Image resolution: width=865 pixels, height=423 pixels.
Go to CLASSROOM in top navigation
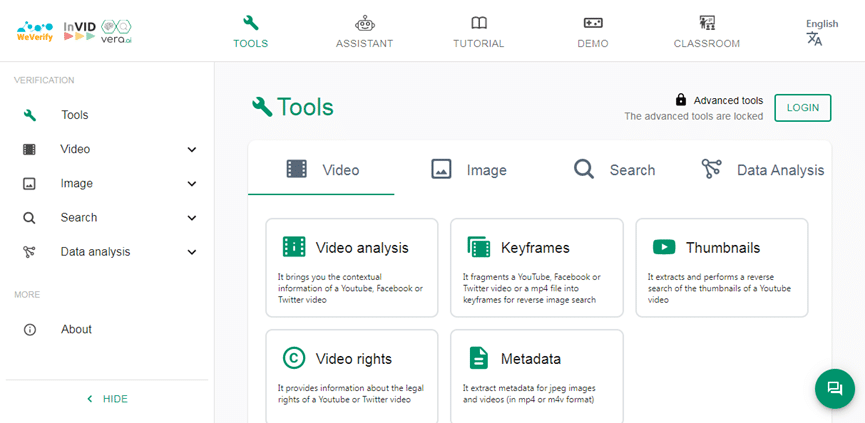pyautogui.click(x=707, y=44)
